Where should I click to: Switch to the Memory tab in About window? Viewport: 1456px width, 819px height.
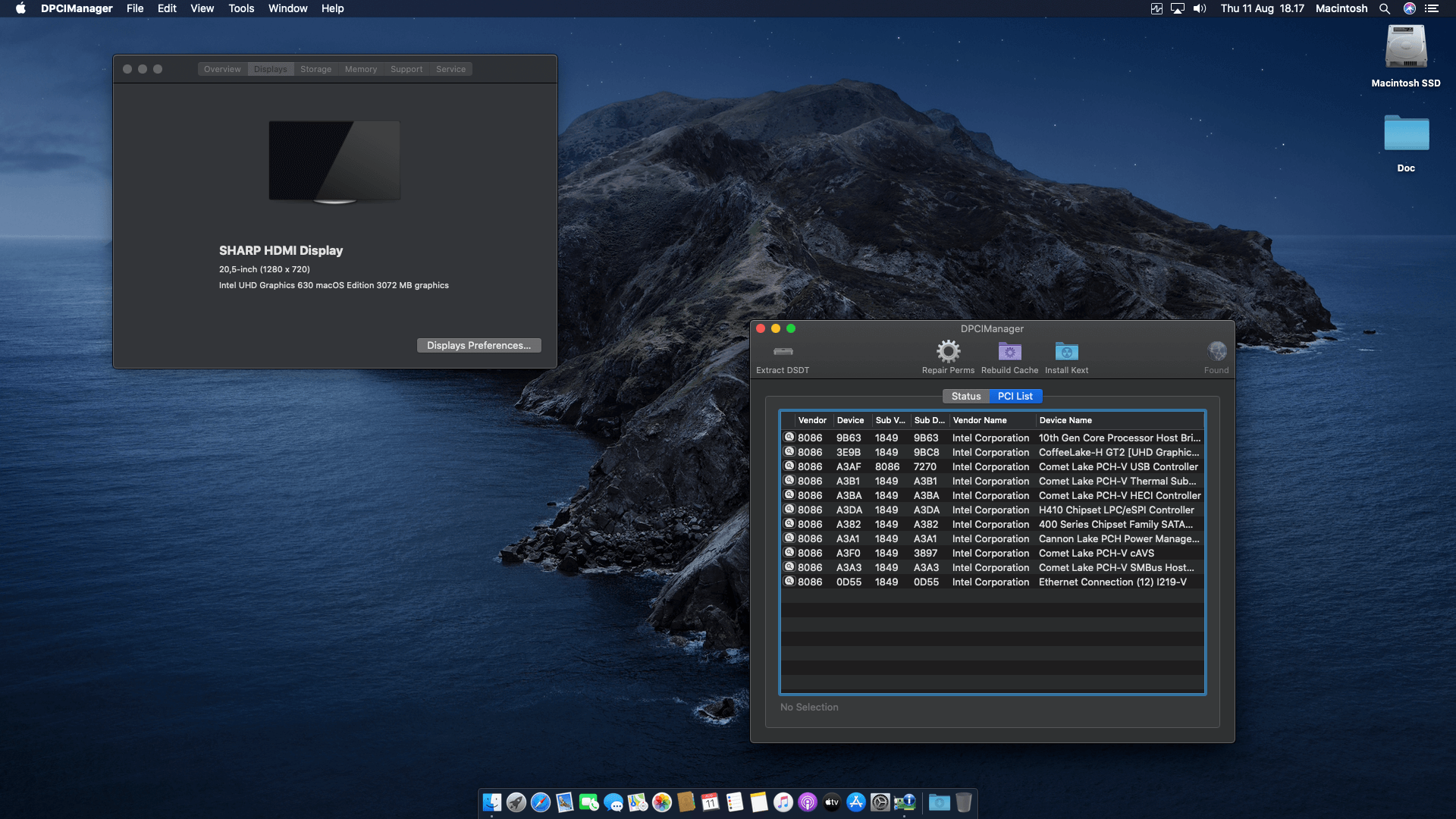pos(361,69)
